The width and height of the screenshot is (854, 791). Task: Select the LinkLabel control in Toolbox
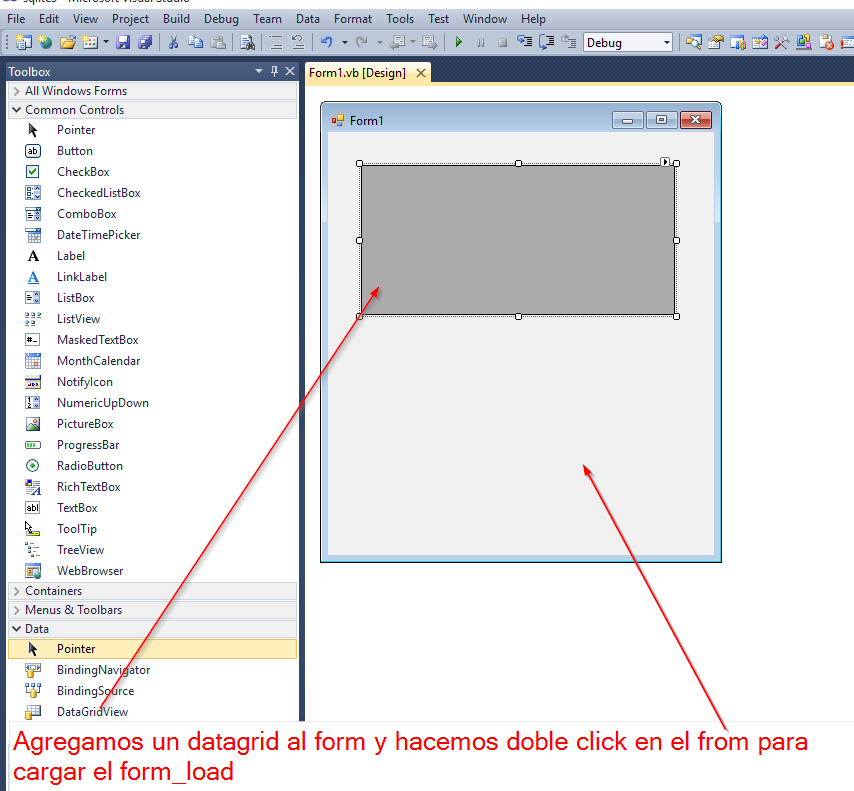click(x=152, y=277)
